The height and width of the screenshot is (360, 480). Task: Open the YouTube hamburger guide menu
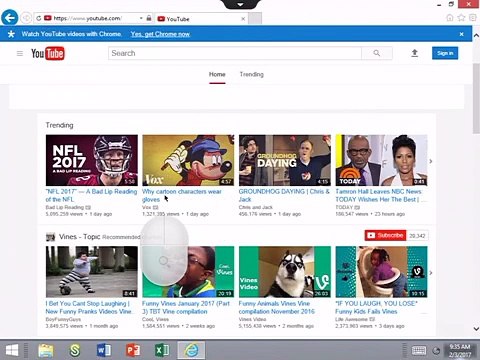pyautogui.click(x=20, y=53)
